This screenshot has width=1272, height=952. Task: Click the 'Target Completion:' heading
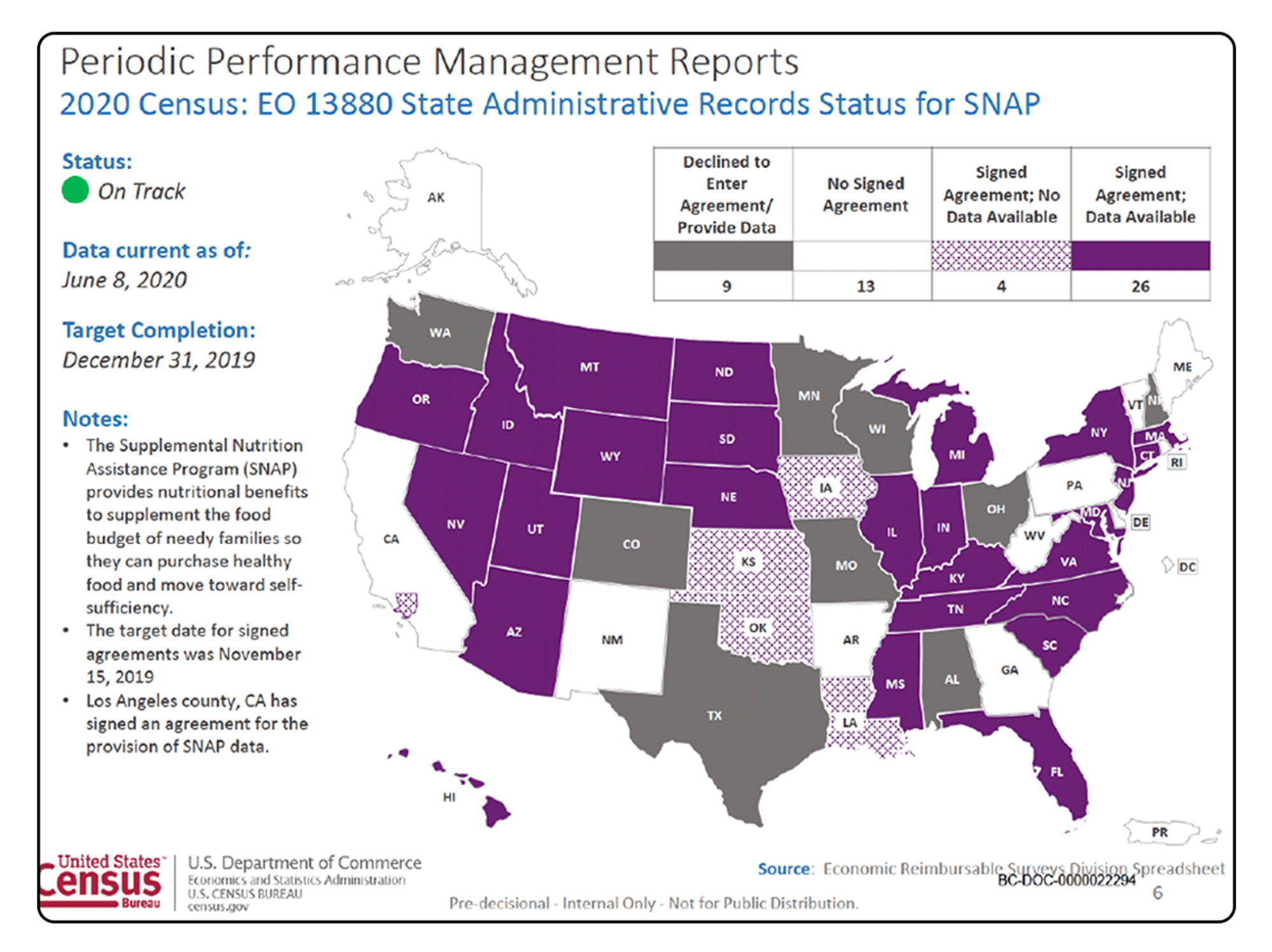tap(159, 330)
